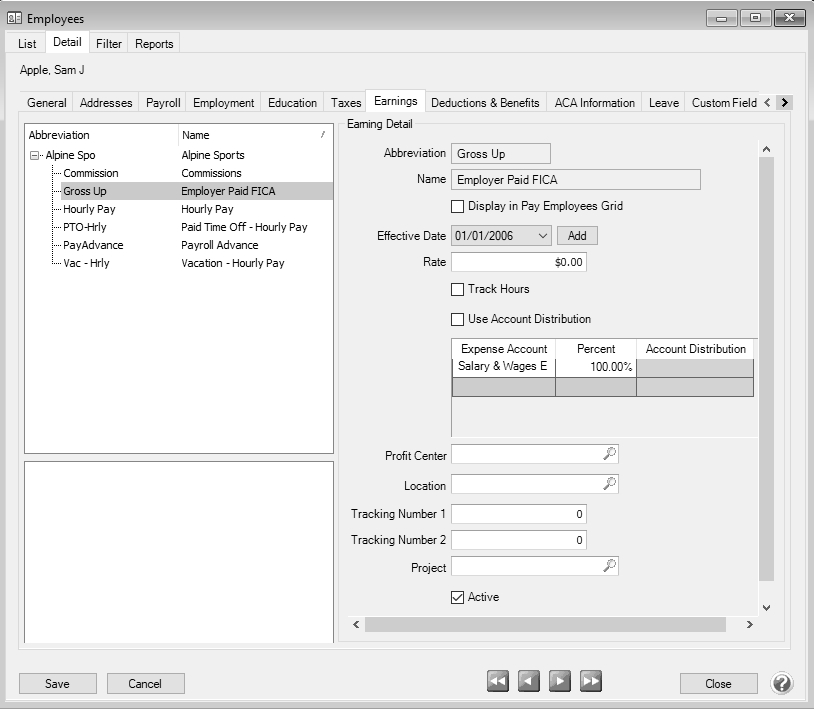Check the Track Hours checkbox
Viewport: 814px width, 709px height.
click(x=458, y=289)
